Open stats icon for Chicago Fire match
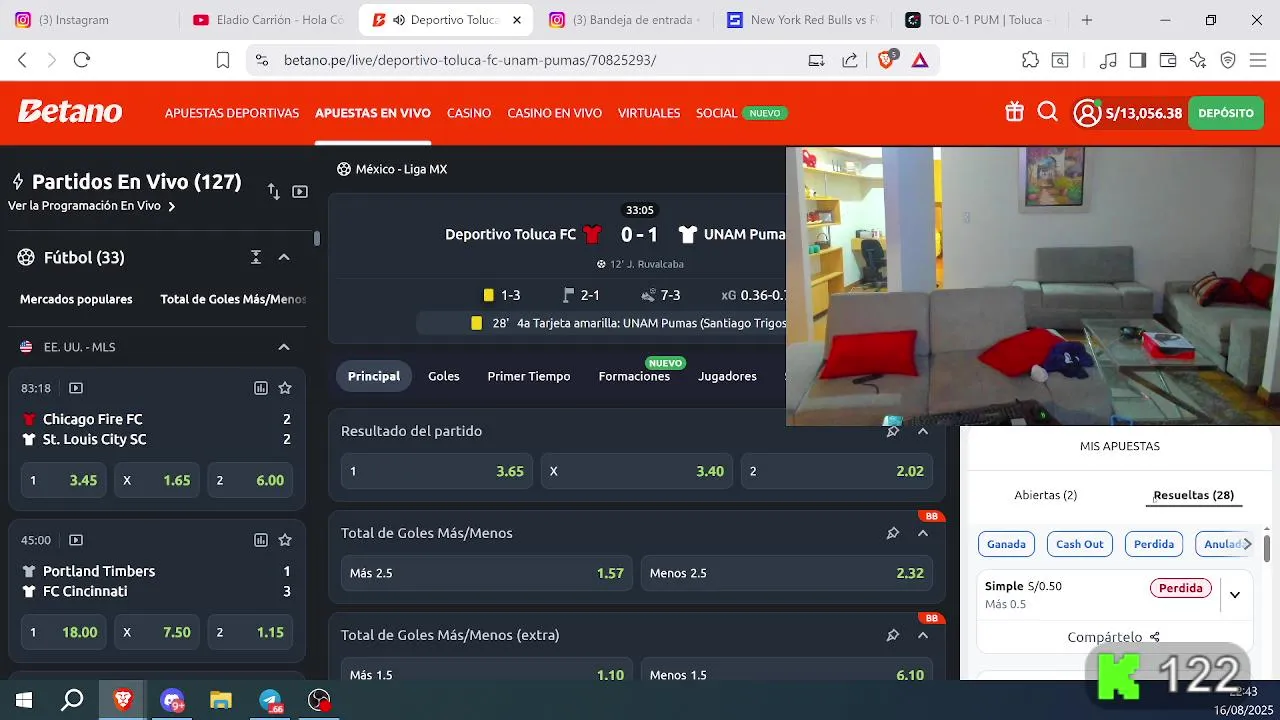The image size is (1280, 720). [261, 388]
